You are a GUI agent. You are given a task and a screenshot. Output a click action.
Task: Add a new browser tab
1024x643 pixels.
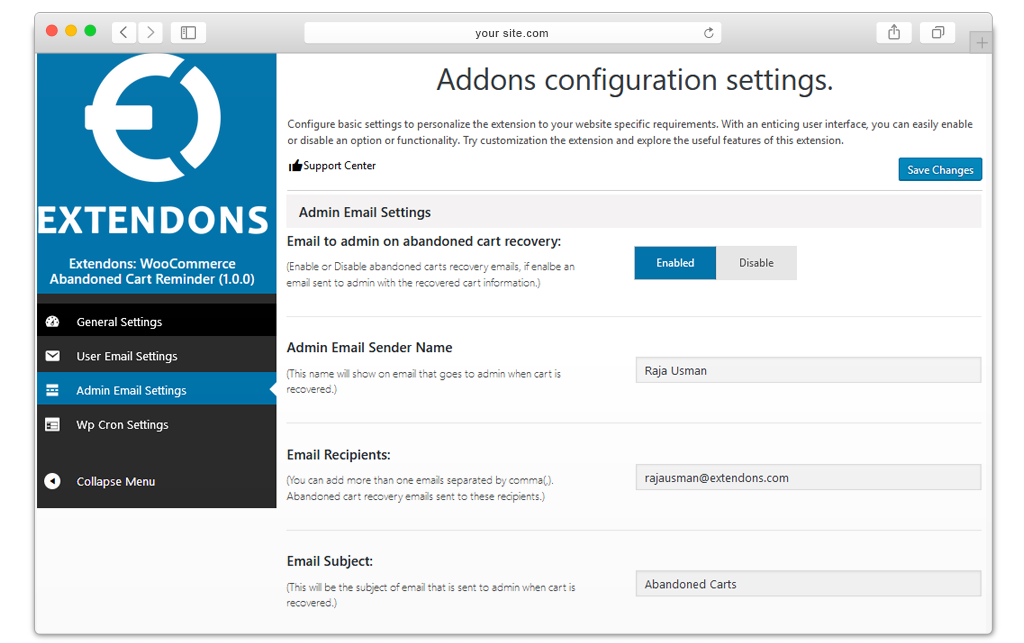tap(981, 43)
